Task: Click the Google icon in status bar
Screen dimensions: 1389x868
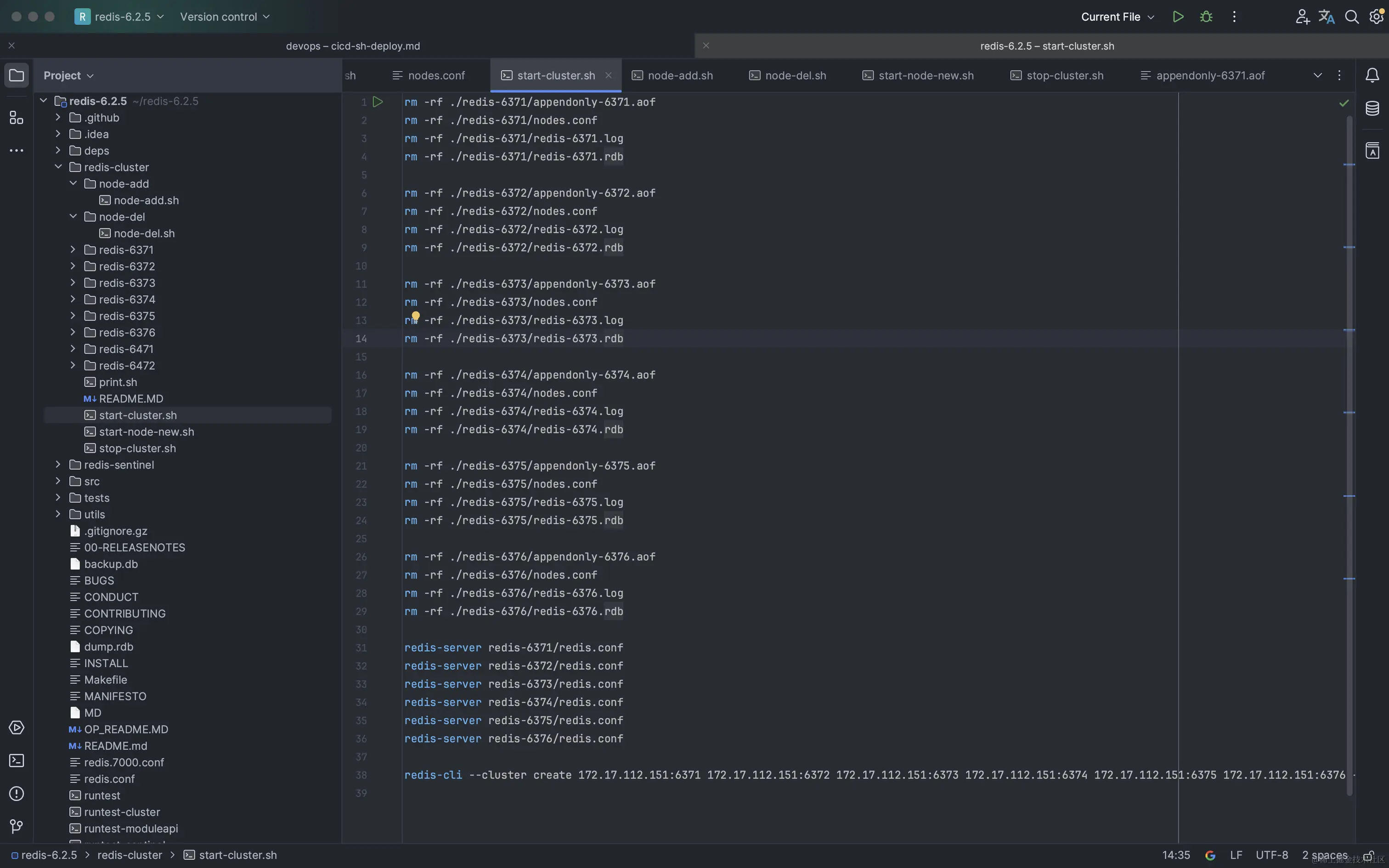Action: [1210, 855]
